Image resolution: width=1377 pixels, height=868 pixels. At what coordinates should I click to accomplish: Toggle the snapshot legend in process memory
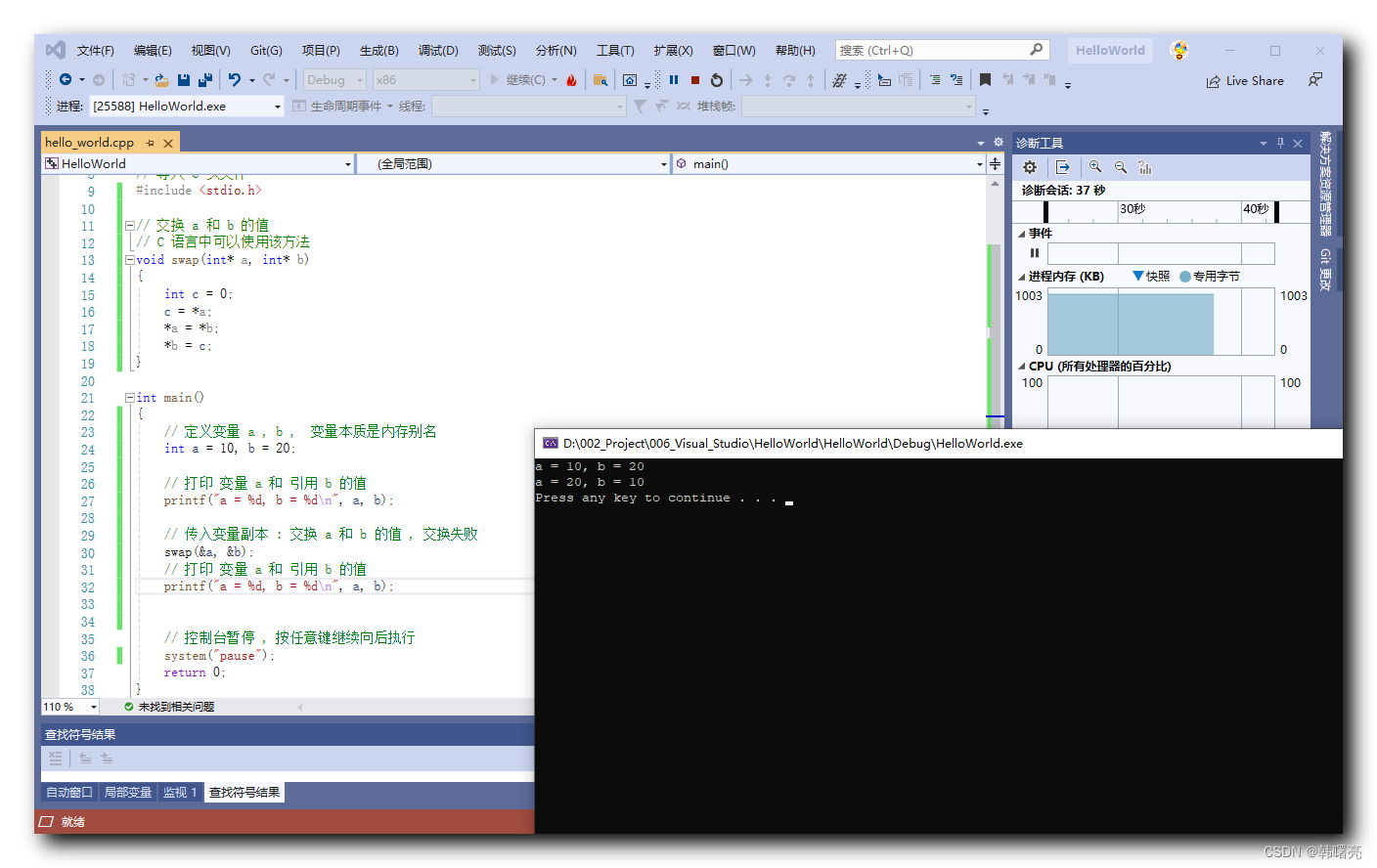[1151, 277]
